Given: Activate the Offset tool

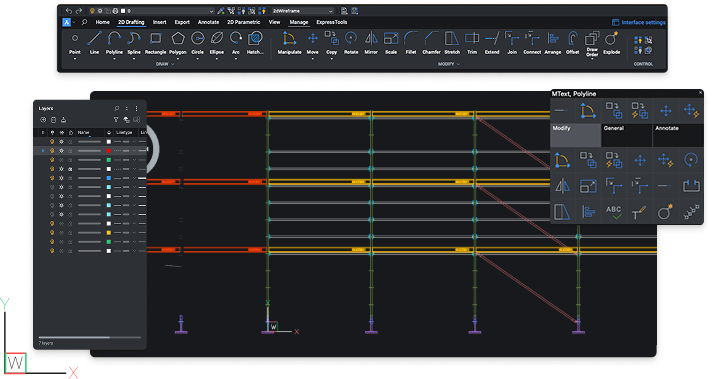Looking at the screenshot, I should tap(573, 43).
